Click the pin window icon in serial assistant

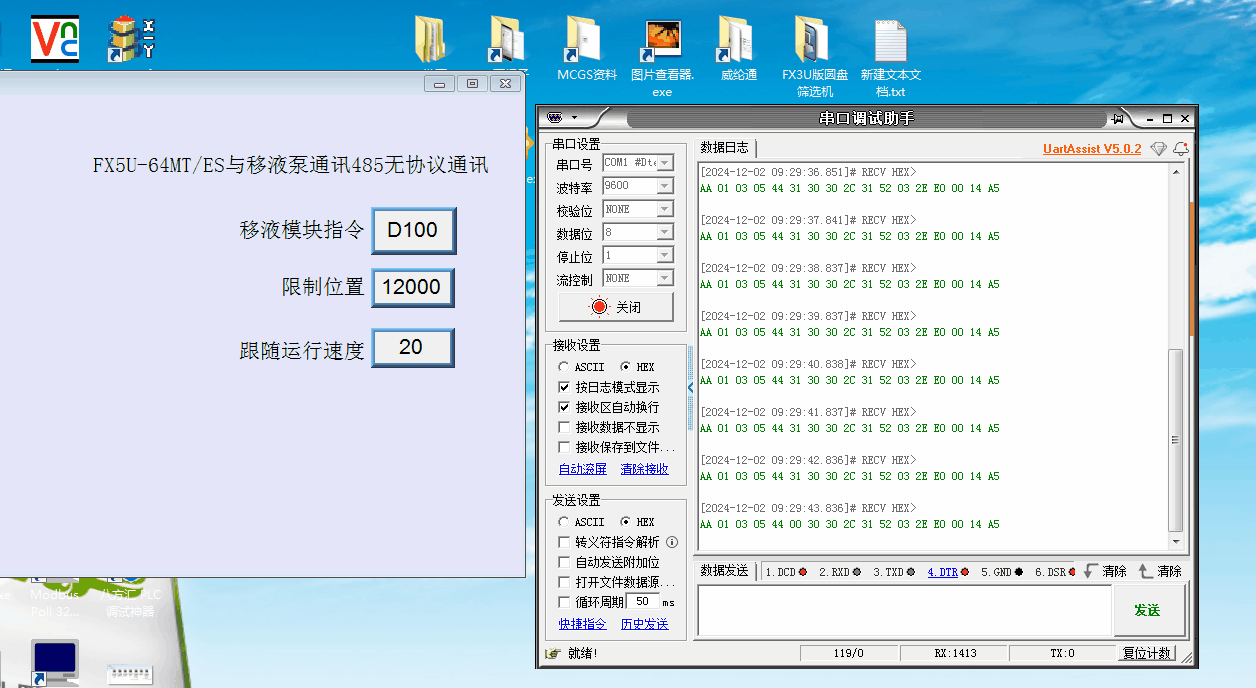(1118, 119)
